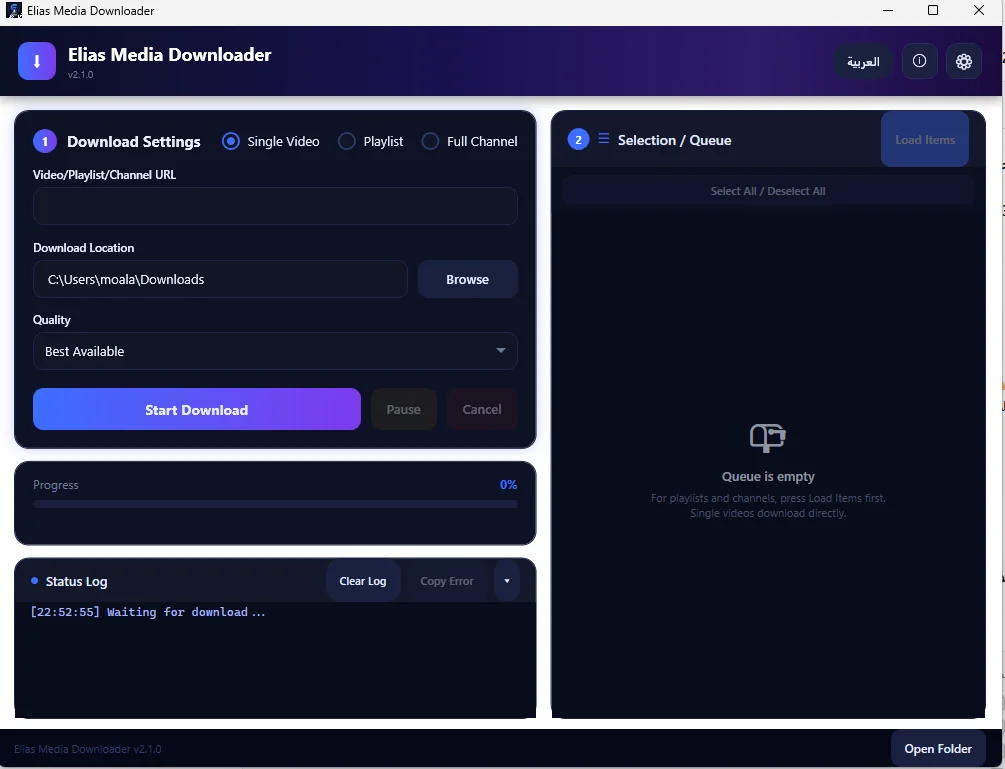Click the app download logo icon

(37, 62)
